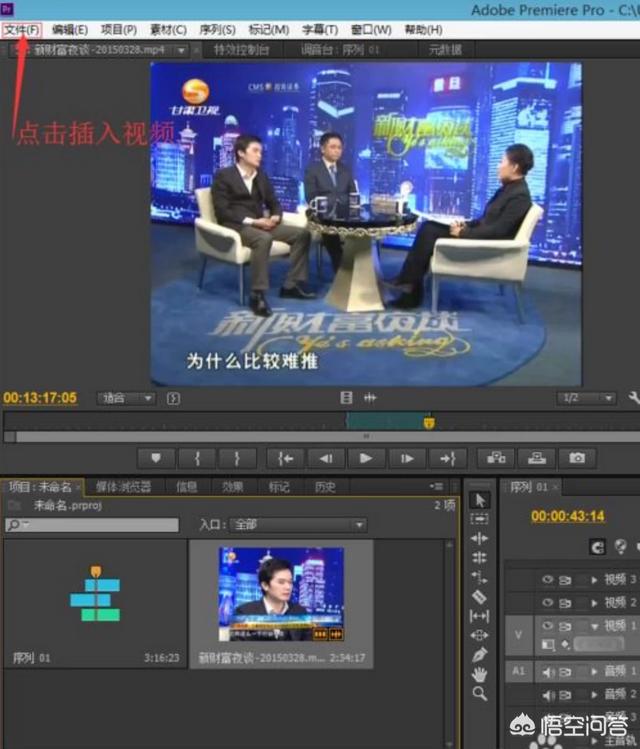Select the 新财富夜谈 video clip thumbnail
Viewport: 640px width, 749px height.
click(x=281, y=595)
